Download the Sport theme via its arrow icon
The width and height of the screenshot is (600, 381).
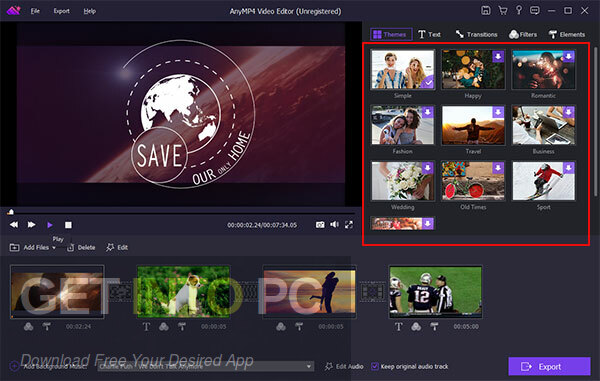tap(569, 168)
